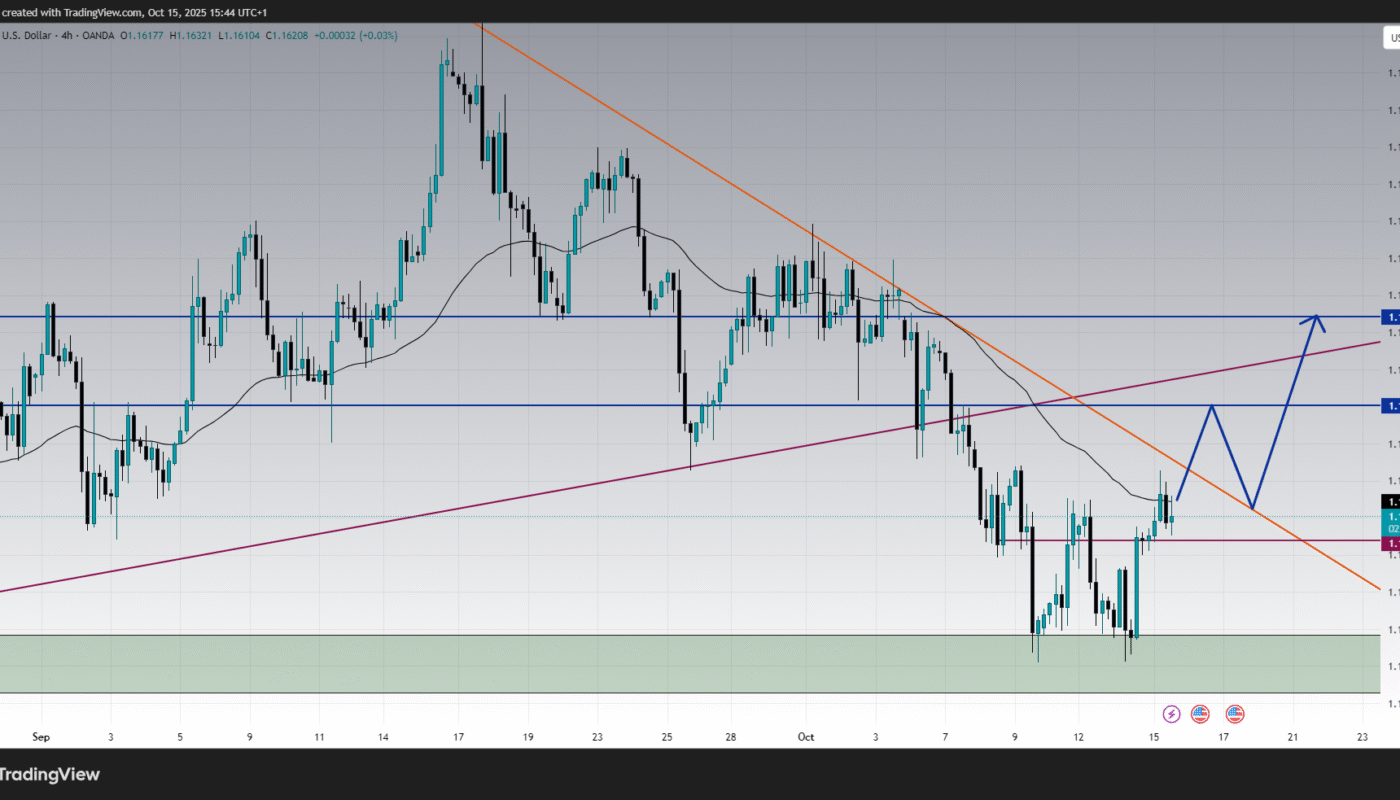The height and width of the screenshot is (800, 1400).
Task: Click the OANDA data provider label
Action: pos(100,34)
